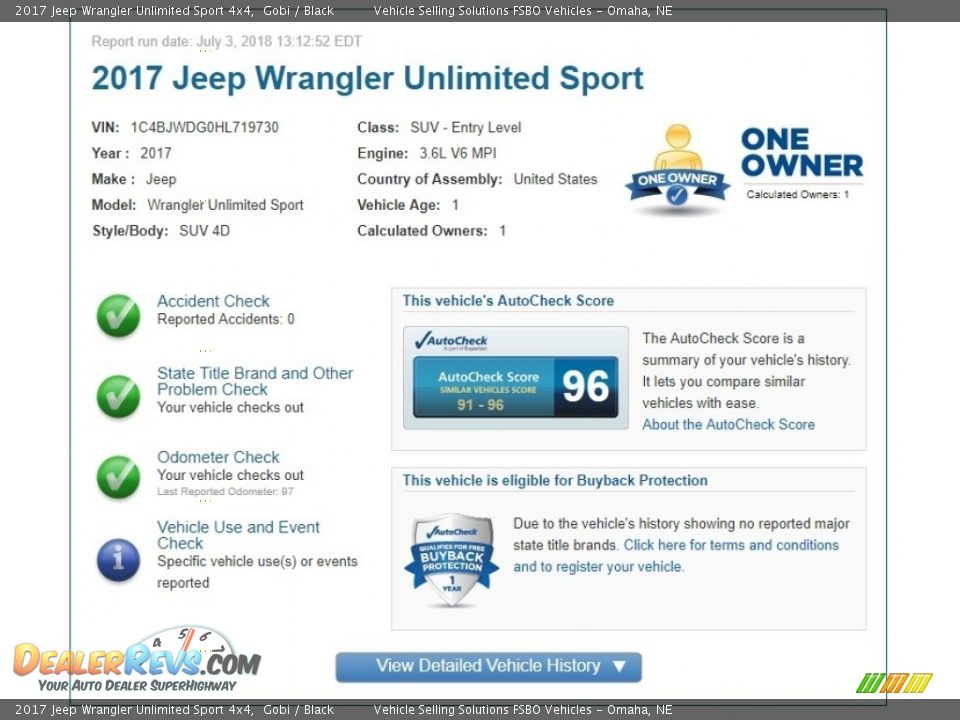Click the Style/Body value SUV 4D
This screenshot has width=960, height=720.
[204, 231]
